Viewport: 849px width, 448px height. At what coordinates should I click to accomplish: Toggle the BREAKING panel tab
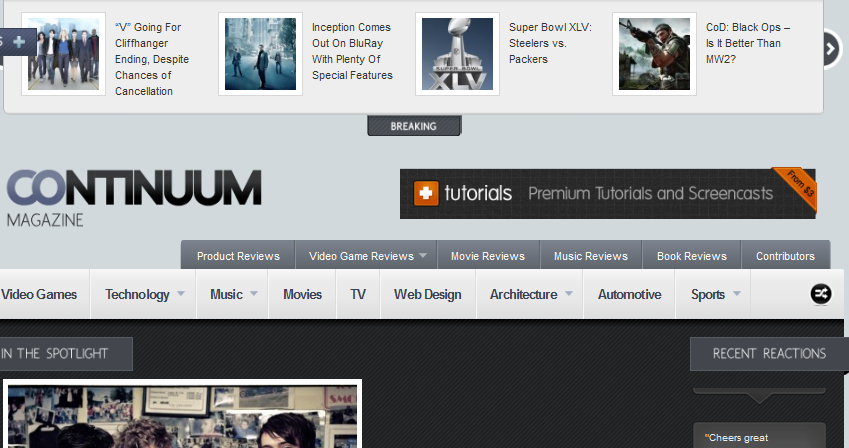[x=414, y=126]
